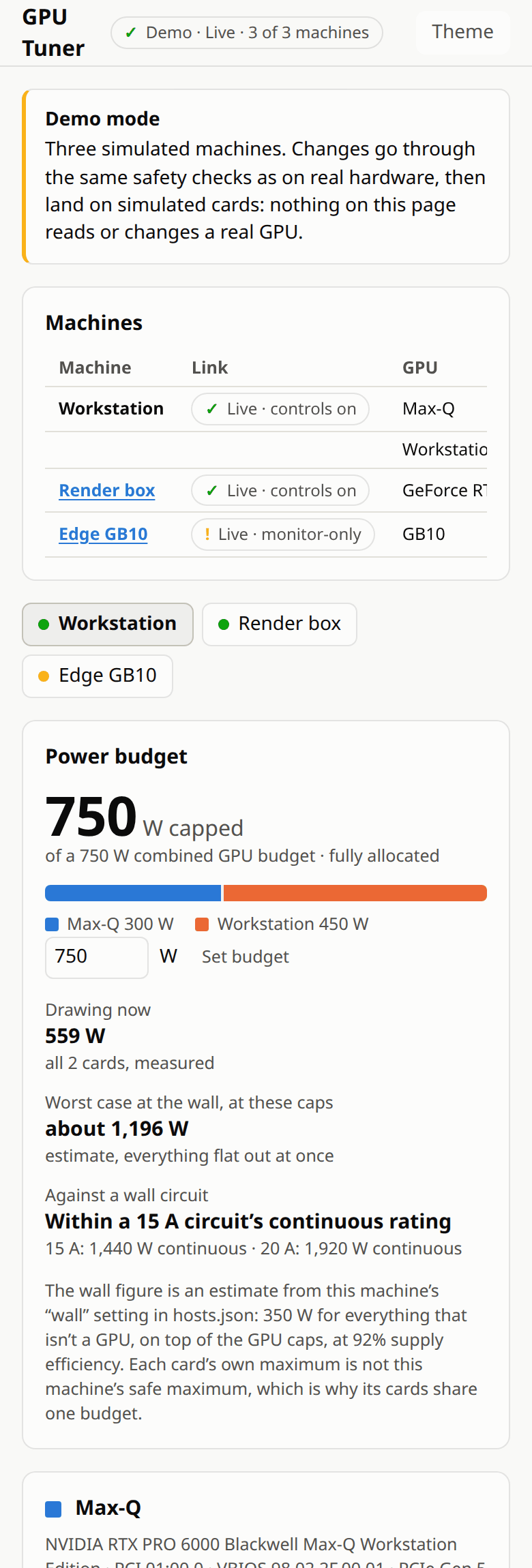Viewport: 532px width, 1568px height.
Task: Switch to the Render box machine tab
Action: point(280,624)
